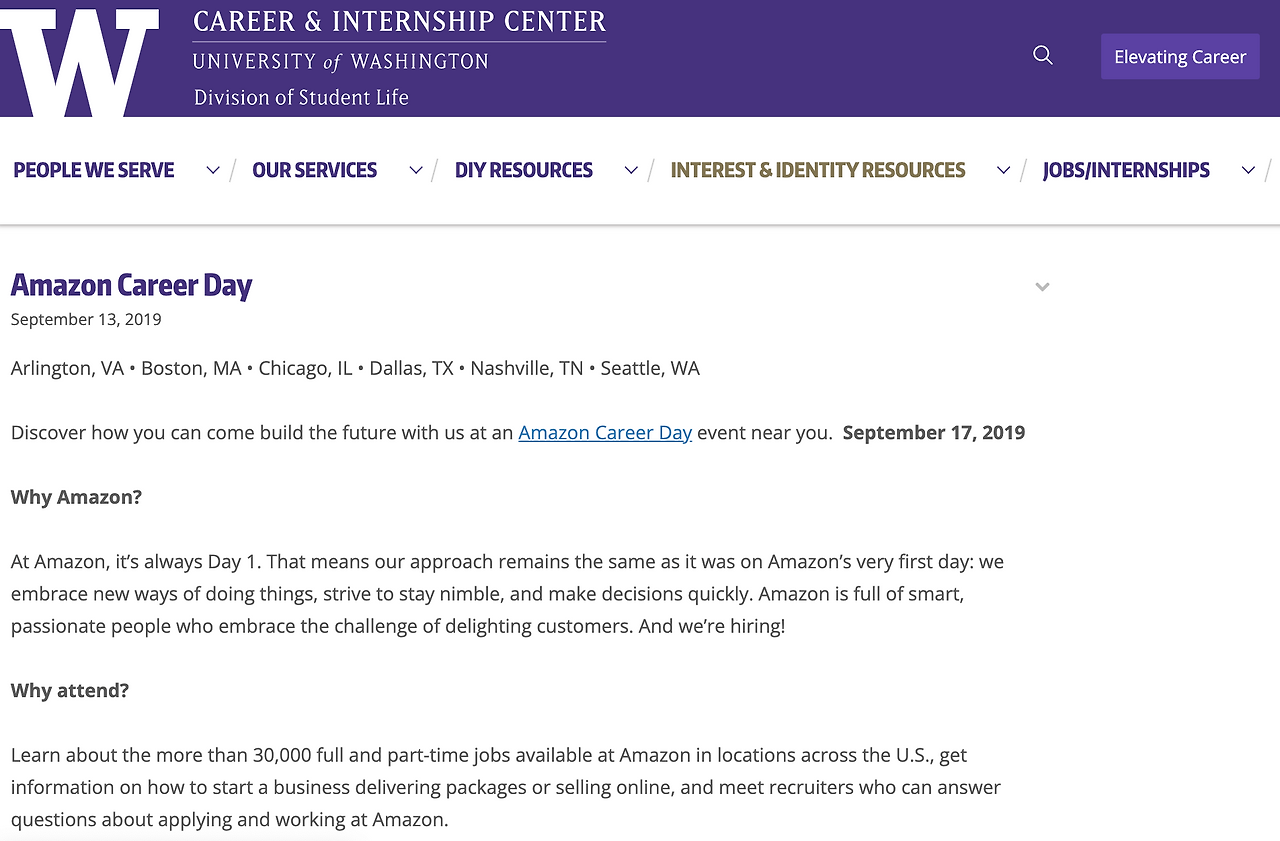Image resolution: width=1280 pixels, height=841 pixels.
Task: Expand the DIY Resources chevron
Action: pyautogui.click(x=631, y=170)
